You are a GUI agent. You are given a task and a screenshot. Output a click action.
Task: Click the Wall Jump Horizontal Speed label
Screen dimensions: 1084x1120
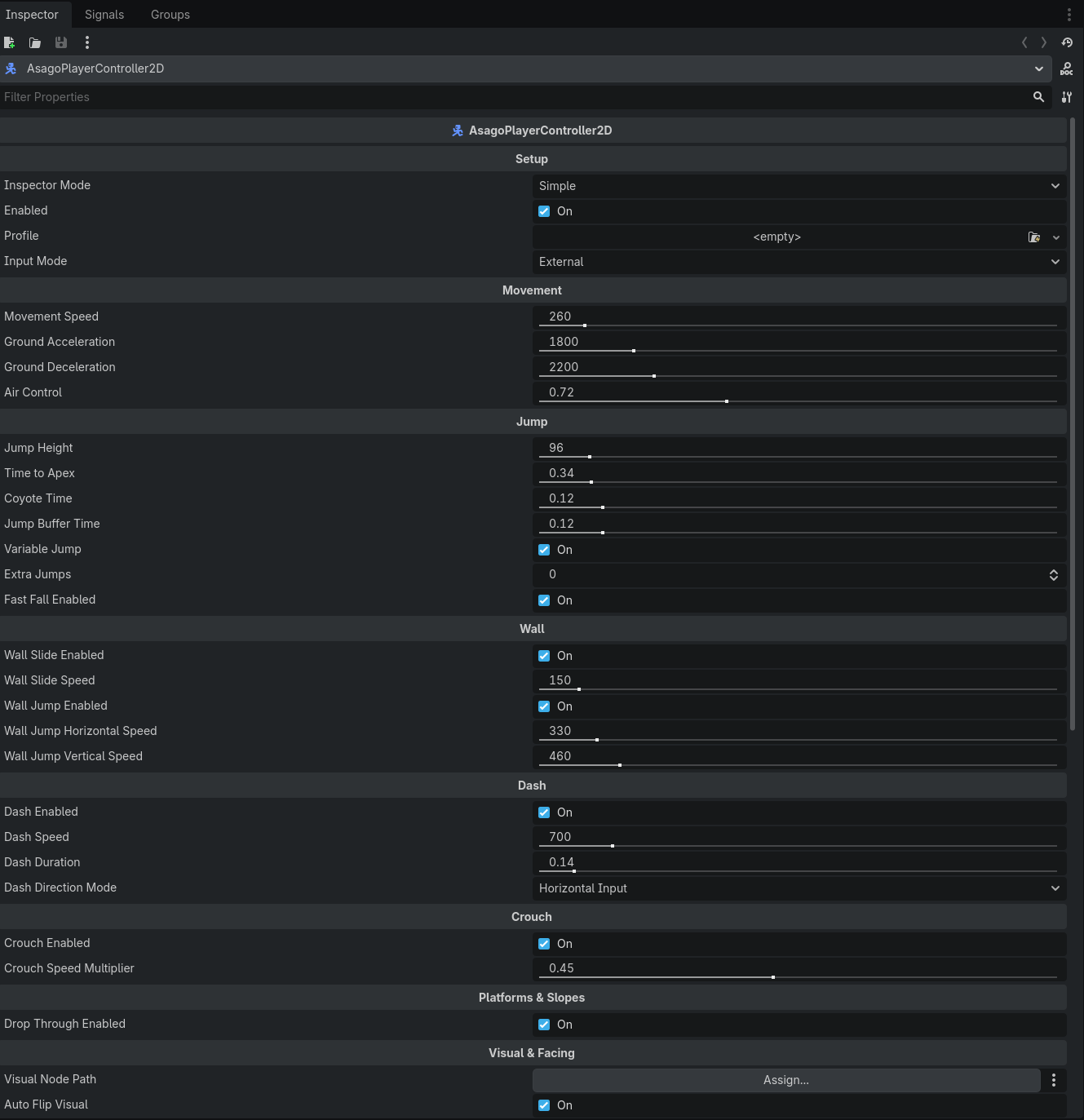pyautogui.click(x=81, y=731)
